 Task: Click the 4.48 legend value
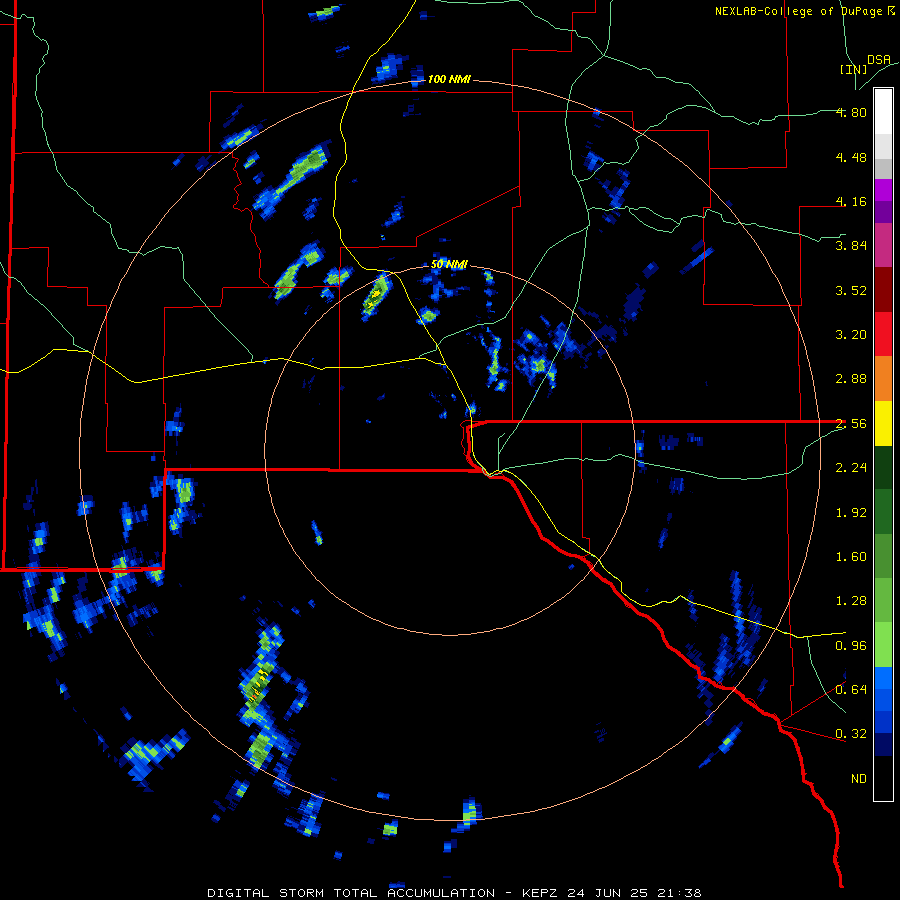point(851,157)
